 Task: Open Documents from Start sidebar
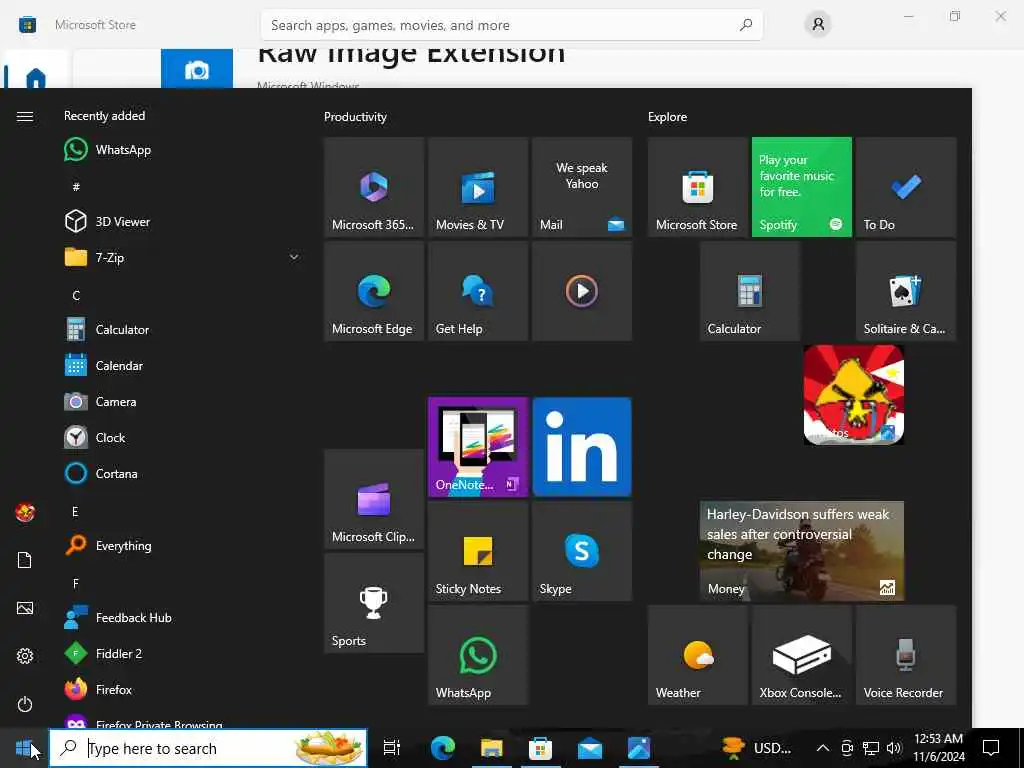click(x=25, y=560)
